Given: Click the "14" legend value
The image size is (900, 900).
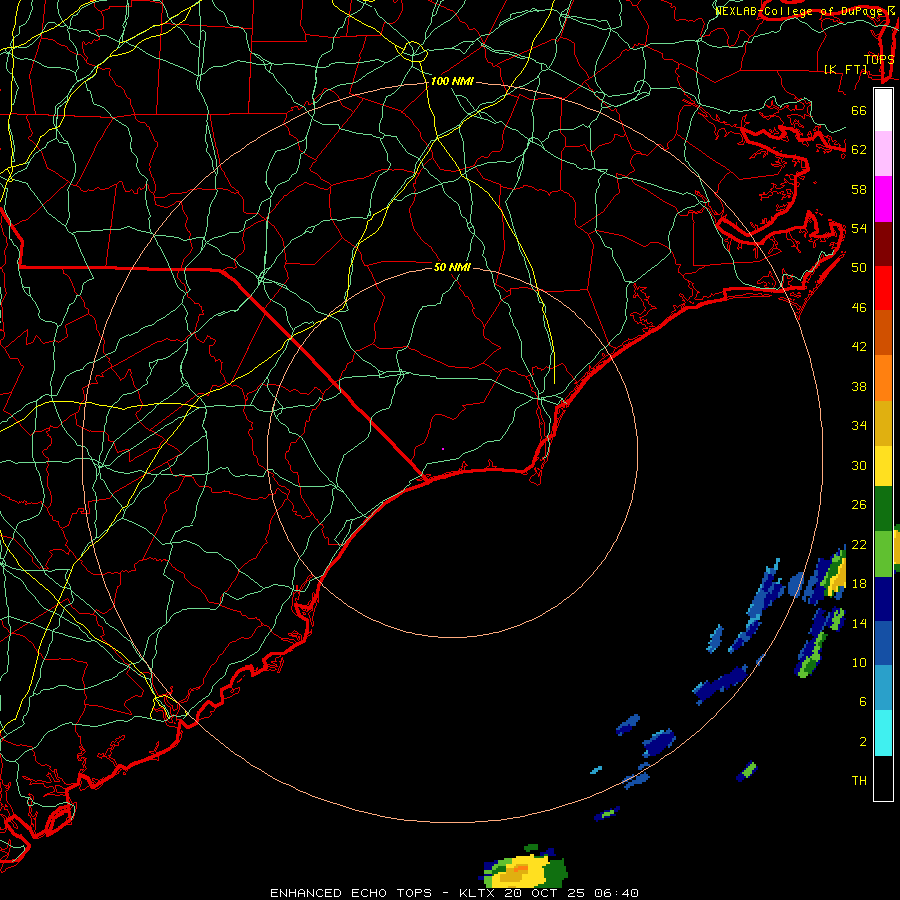Looking at the screenshot, I should pos(859,623).
